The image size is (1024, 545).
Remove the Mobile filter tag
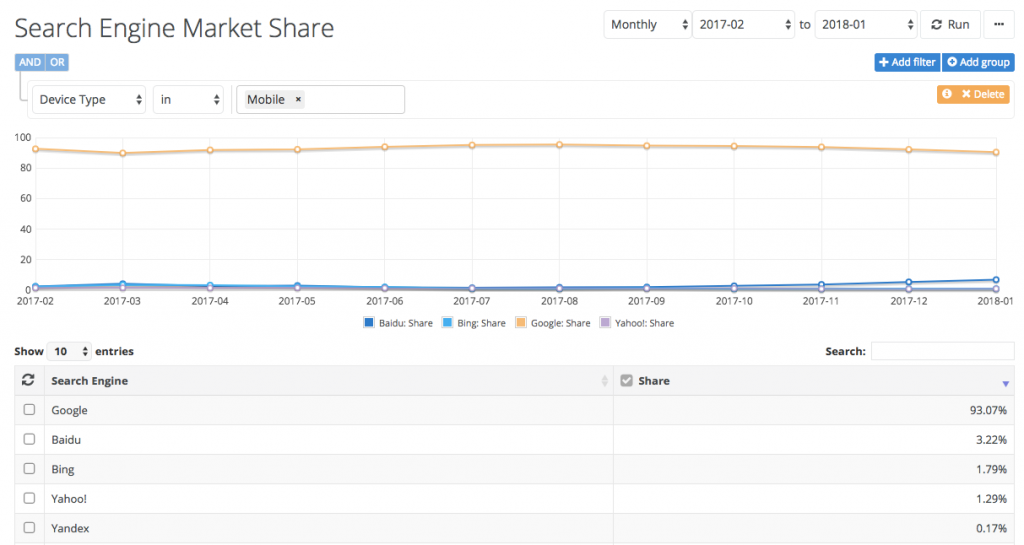(298, 100)
